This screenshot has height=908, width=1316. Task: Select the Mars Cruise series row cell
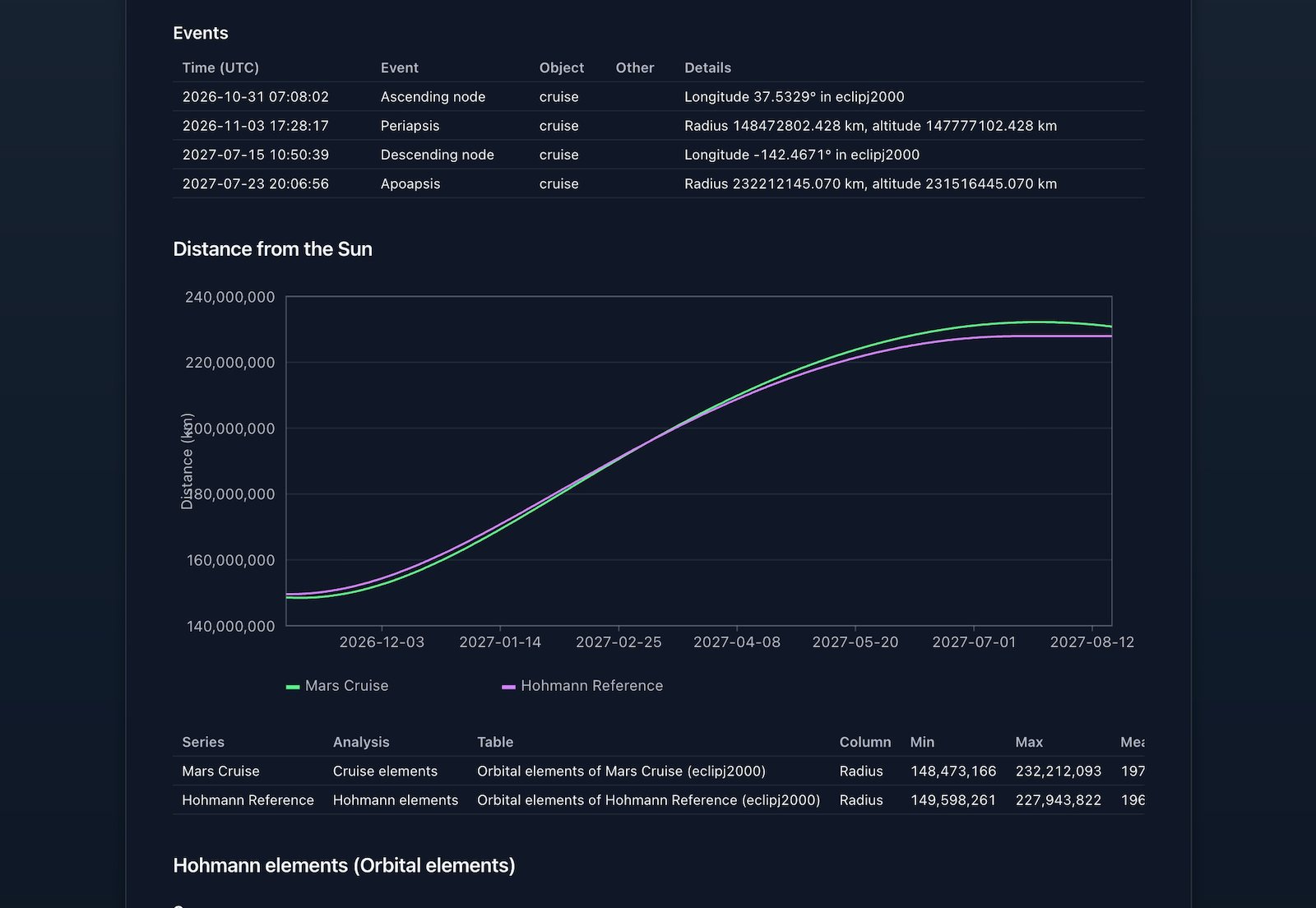[x=220, y=771]
